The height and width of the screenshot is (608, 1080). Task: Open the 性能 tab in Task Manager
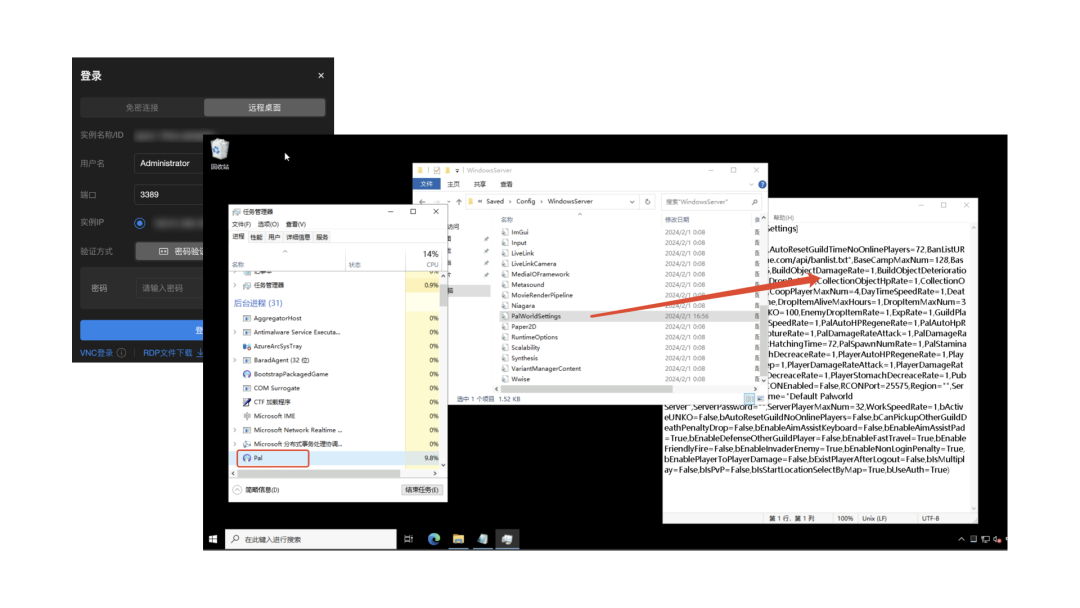pos(256,237)
